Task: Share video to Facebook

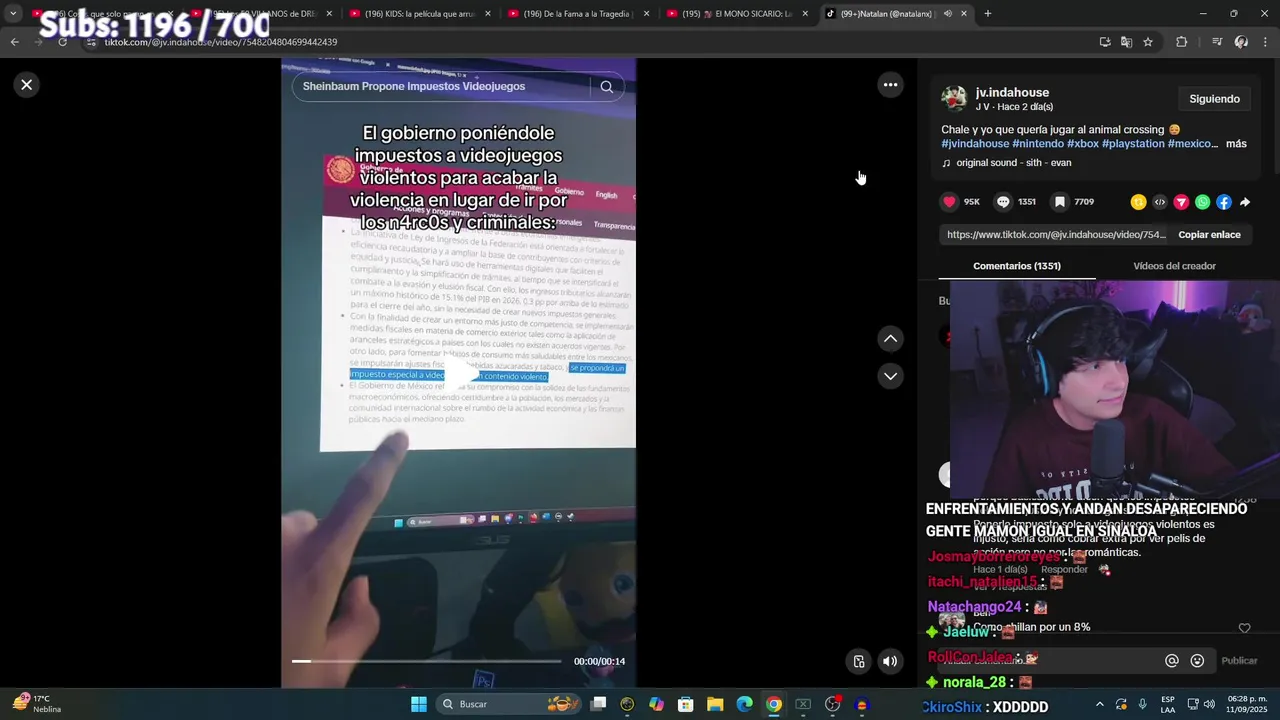Action: [1224, 202]
